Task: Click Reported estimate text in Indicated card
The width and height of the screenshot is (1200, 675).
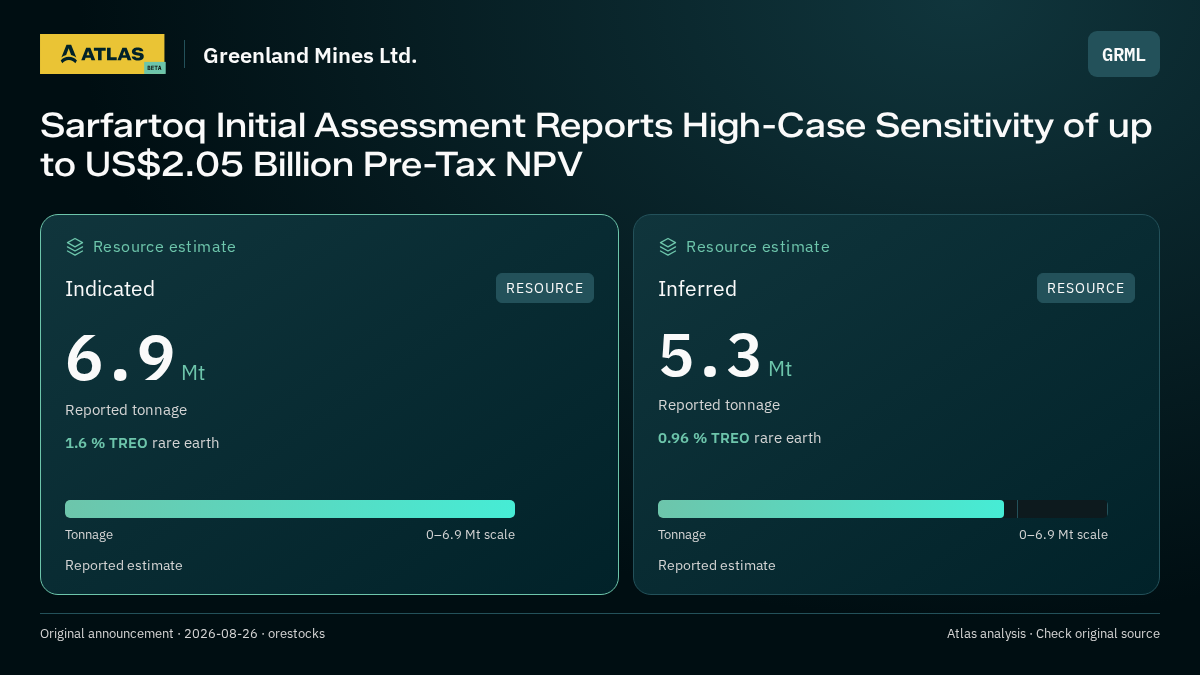Action: click(124, 566)
